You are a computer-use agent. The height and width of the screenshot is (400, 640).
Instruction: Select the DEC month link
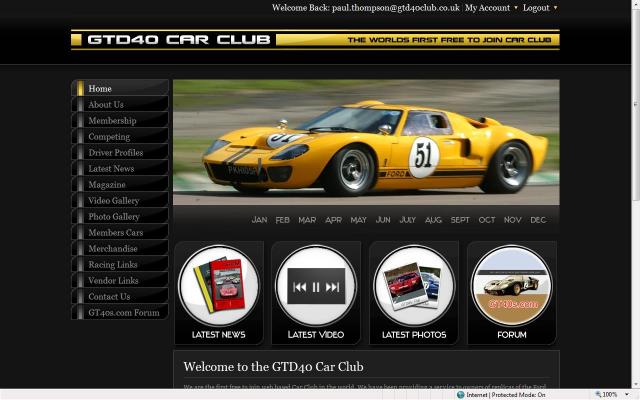(x=538, y=220)
